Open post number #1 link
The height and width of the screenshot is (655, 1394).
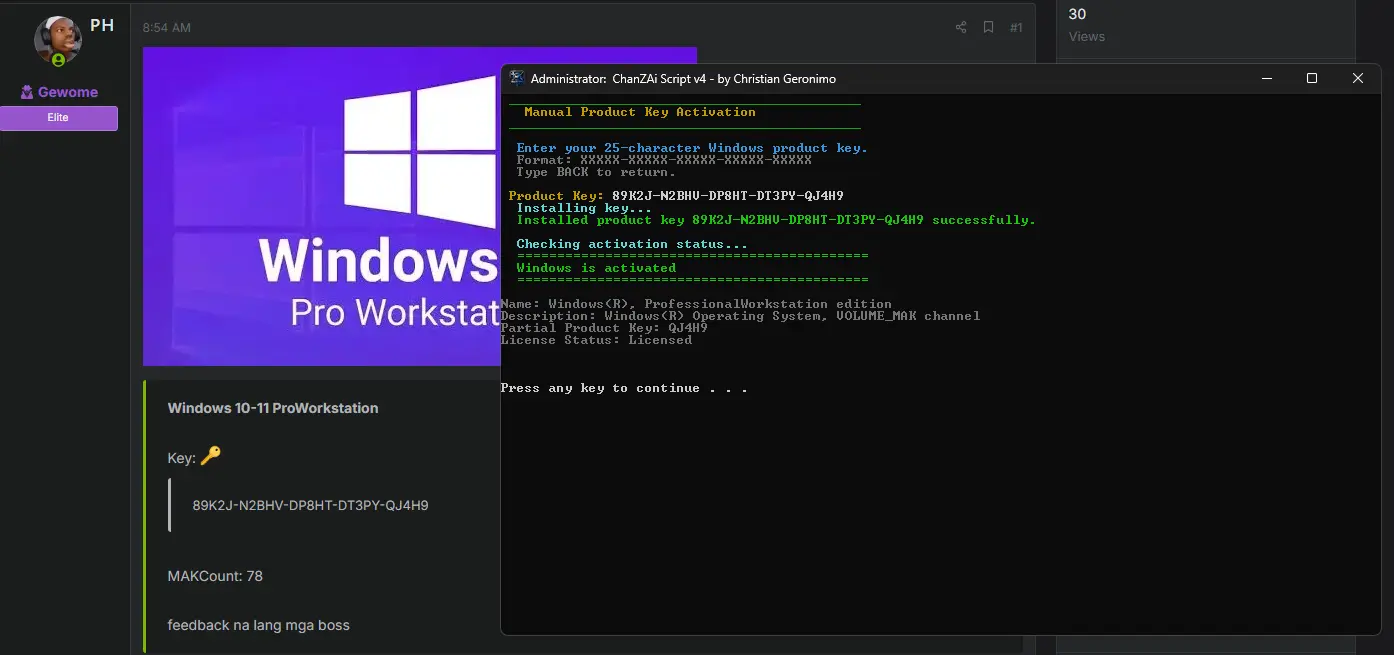(1016, 28)
